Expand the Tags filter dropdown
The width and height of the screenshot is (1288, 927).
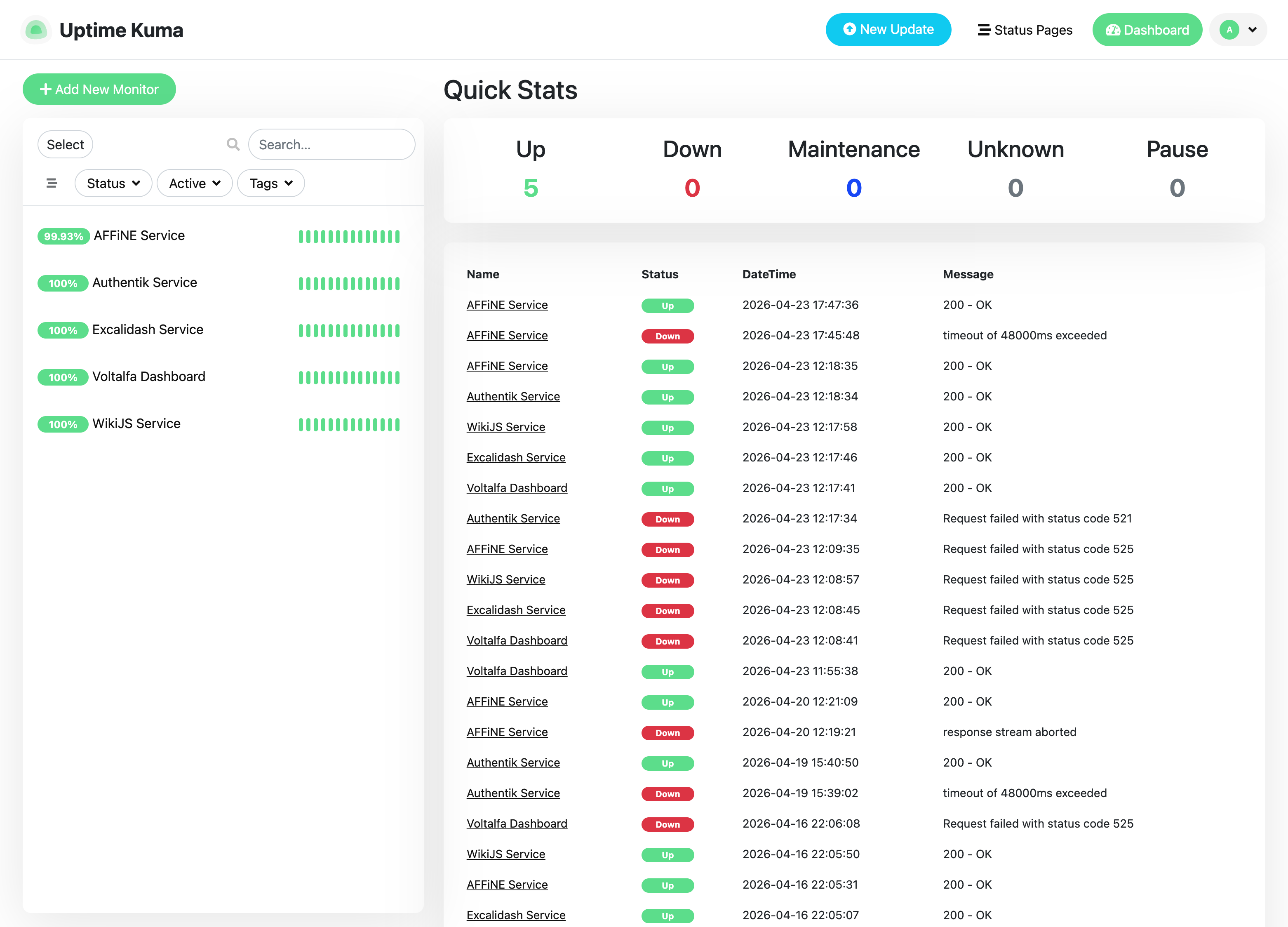(271, 183)
